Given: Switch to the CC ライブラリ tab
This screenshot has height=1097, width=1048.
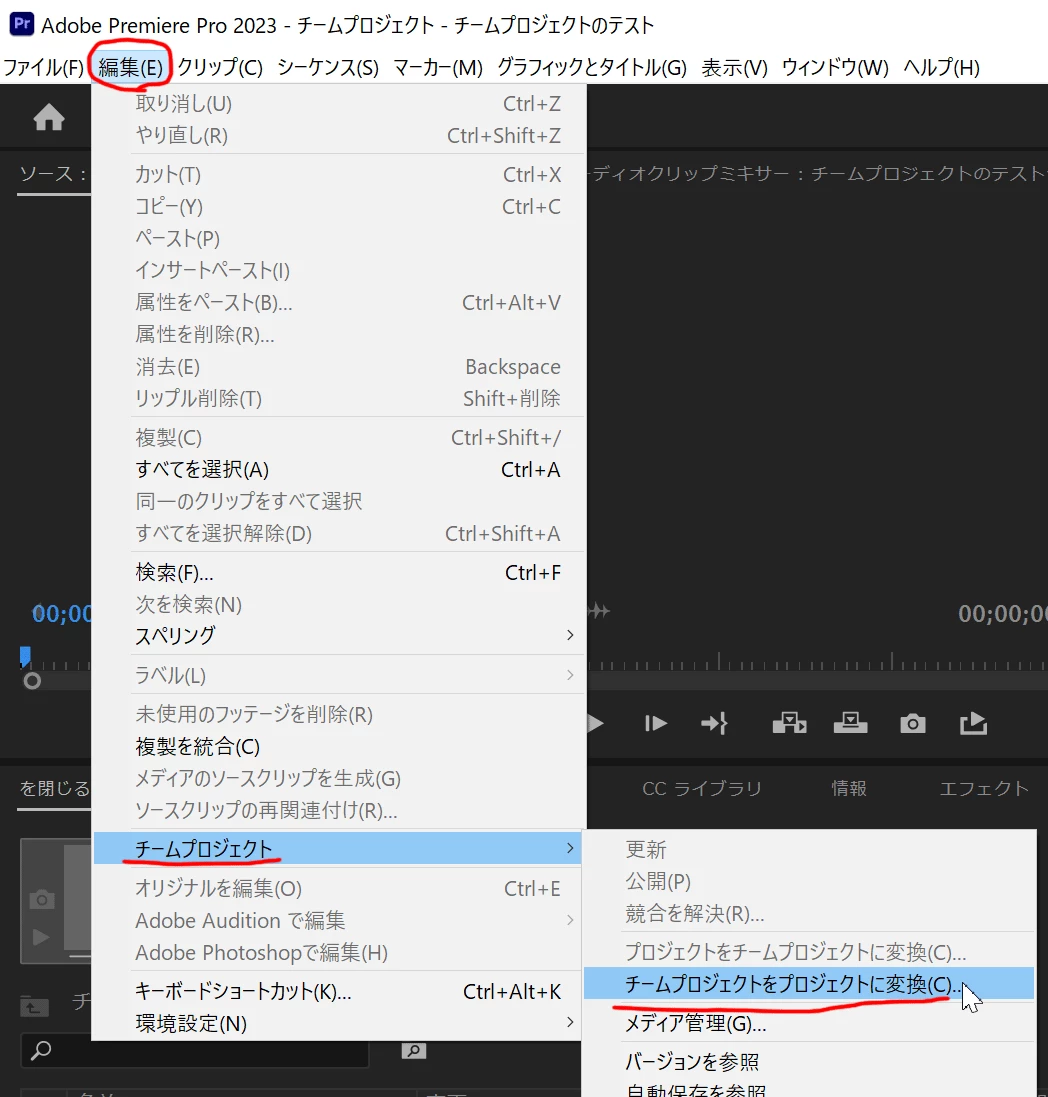Looking at the screenshot, I should (702, 788).
